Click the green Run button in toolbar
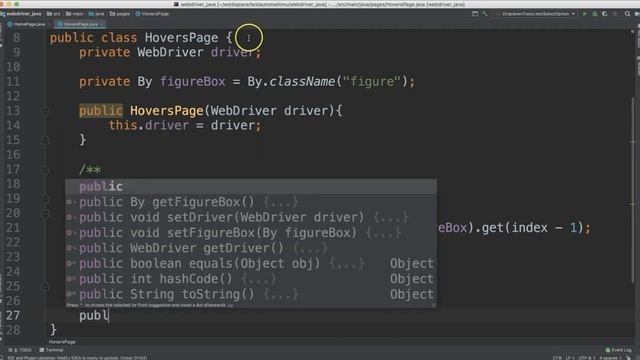This screenshot has width=640, height=360. coord(584,14)
